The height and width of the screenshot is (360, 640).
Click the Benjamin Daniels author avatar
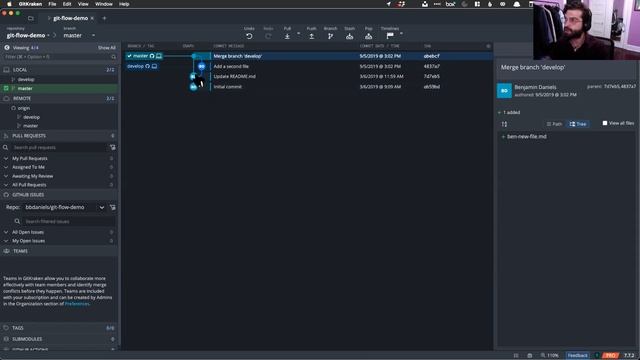[504, 91]
